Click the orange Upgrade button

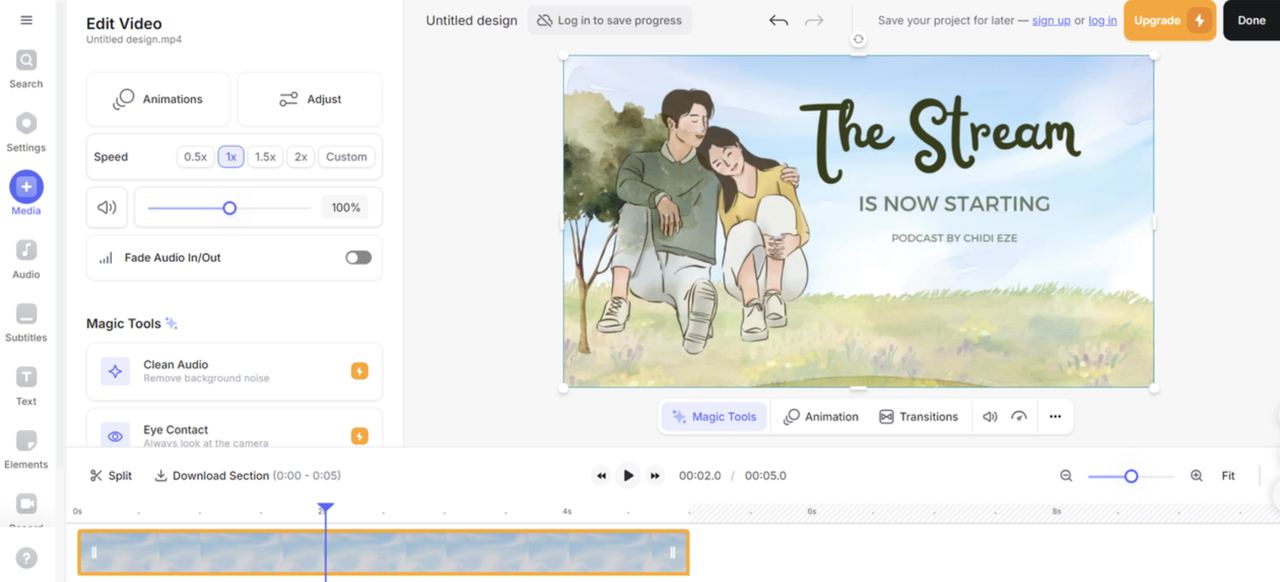[x=1170, y=20]
